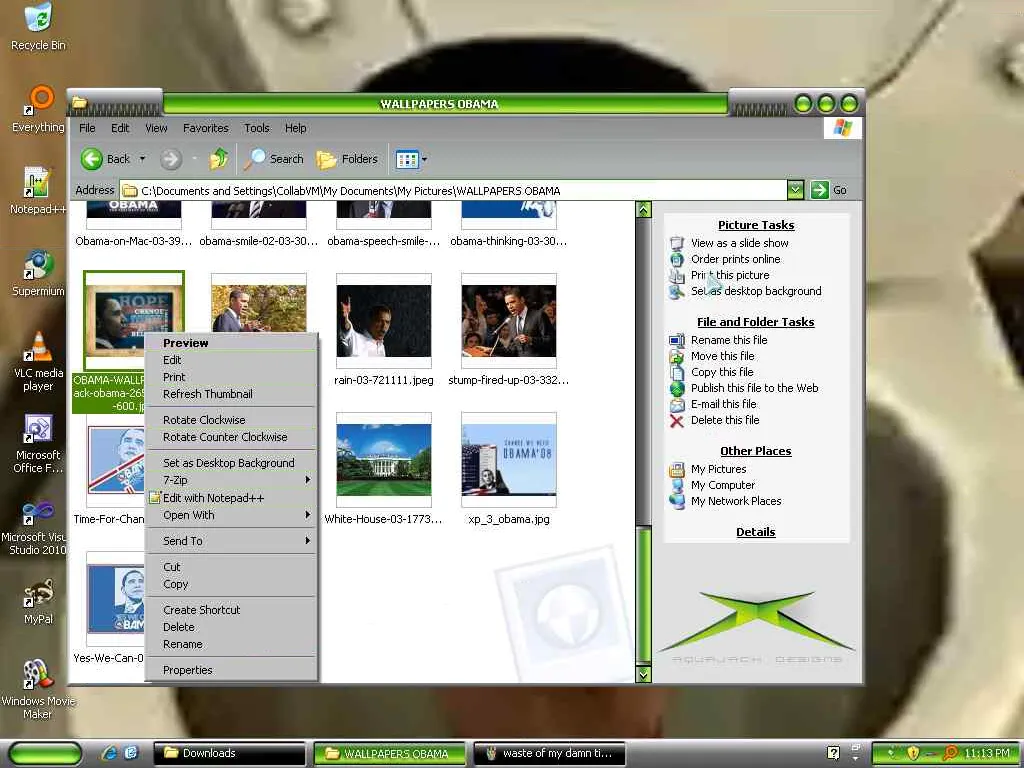This screenshot has height=768, width=1024.
Task: Click Copy this file task
Action: 722,372
